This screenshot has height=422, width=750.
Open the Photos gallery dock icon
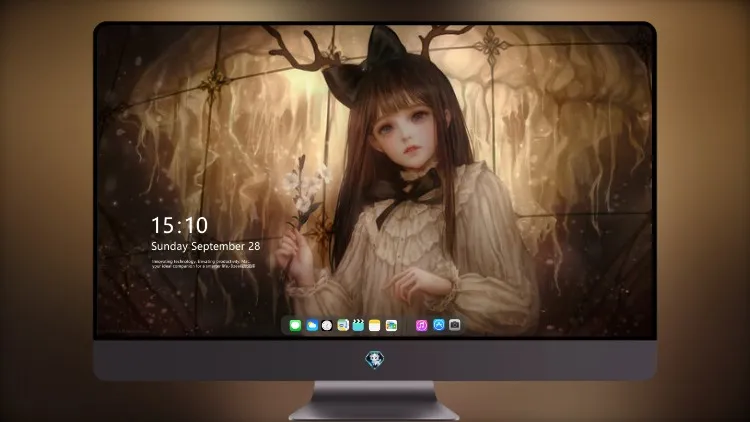coord(391,325)
